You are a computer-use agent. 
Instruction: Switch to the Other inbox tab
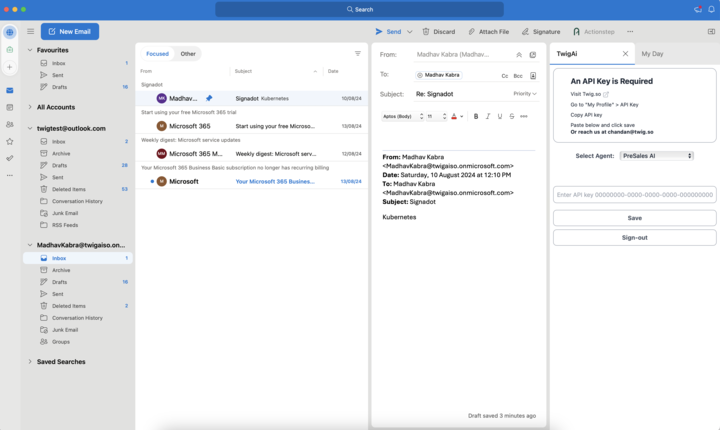point(188,54)
